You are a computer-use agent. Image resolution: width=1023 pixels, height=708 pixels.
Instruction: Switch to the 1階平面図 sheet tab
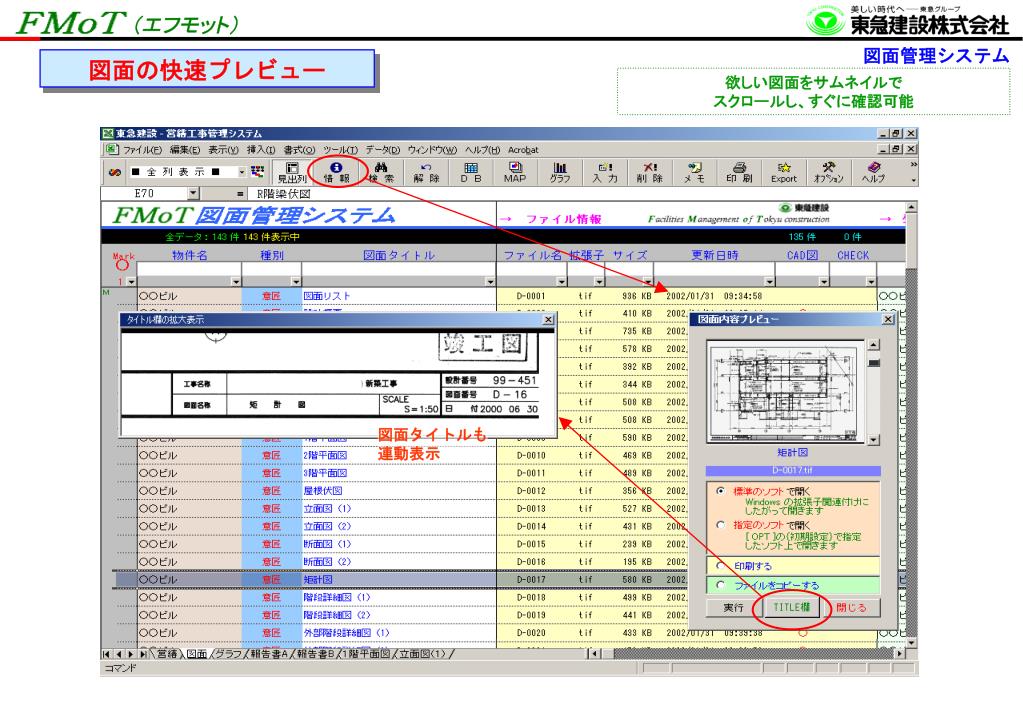click(x=367, y=653)
